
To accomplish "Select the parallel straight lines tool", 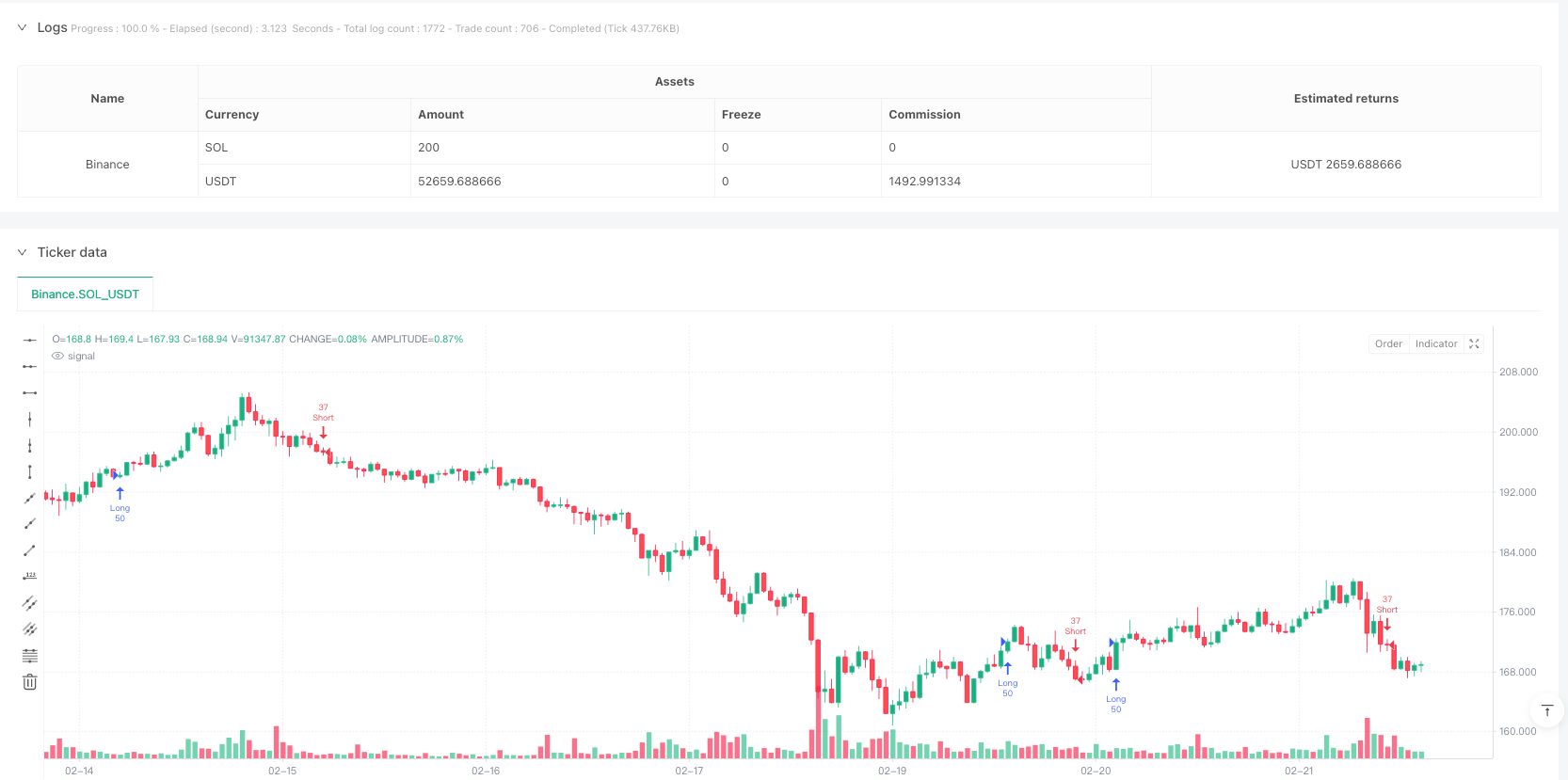I will [x=29, y=603].
